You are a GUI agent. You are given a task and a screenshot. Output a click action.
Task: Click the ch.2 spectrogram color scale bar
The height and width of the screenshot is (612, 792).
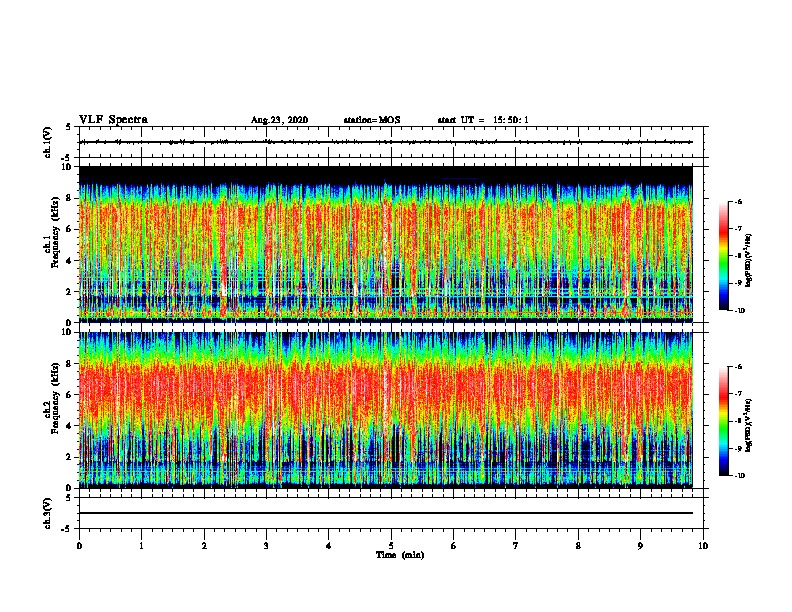coord(724,421)
